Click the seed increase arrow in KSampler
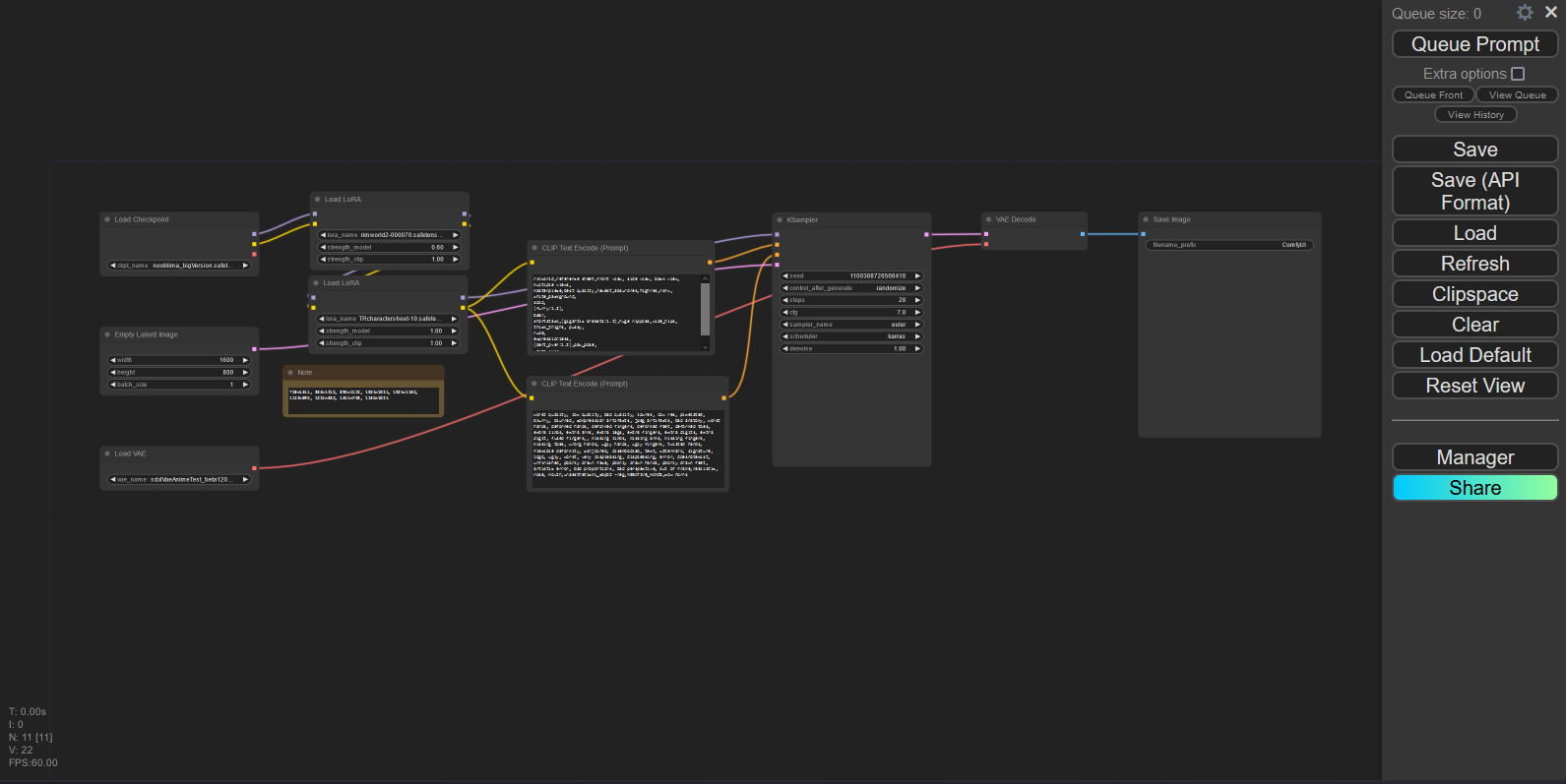The height and width of the screenshot is (784, 1566). click(917, 276)
